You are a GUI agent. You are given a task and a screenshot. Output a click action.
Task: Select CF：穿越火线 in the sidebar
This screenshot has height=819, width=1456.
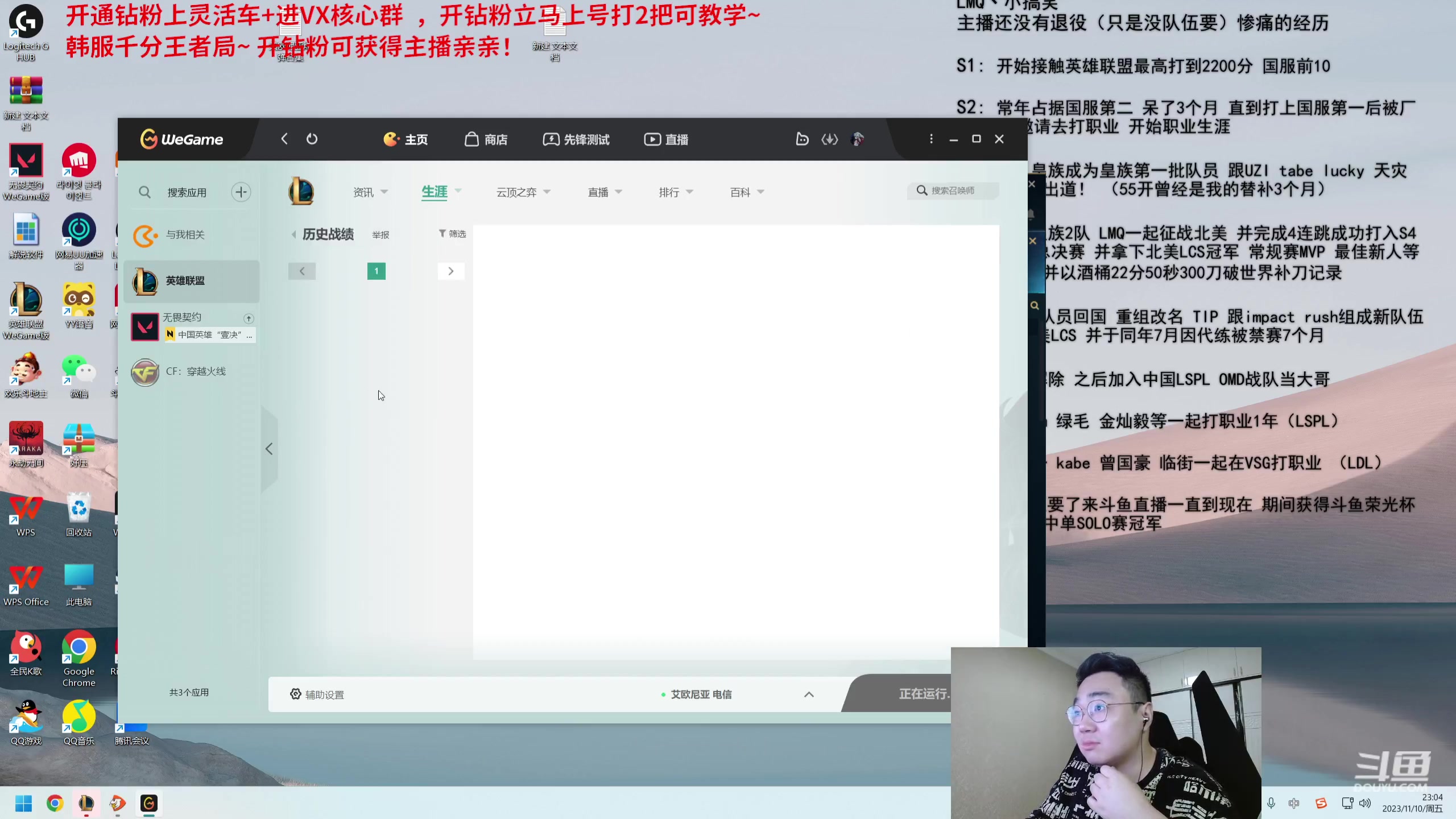click(191, 372)
